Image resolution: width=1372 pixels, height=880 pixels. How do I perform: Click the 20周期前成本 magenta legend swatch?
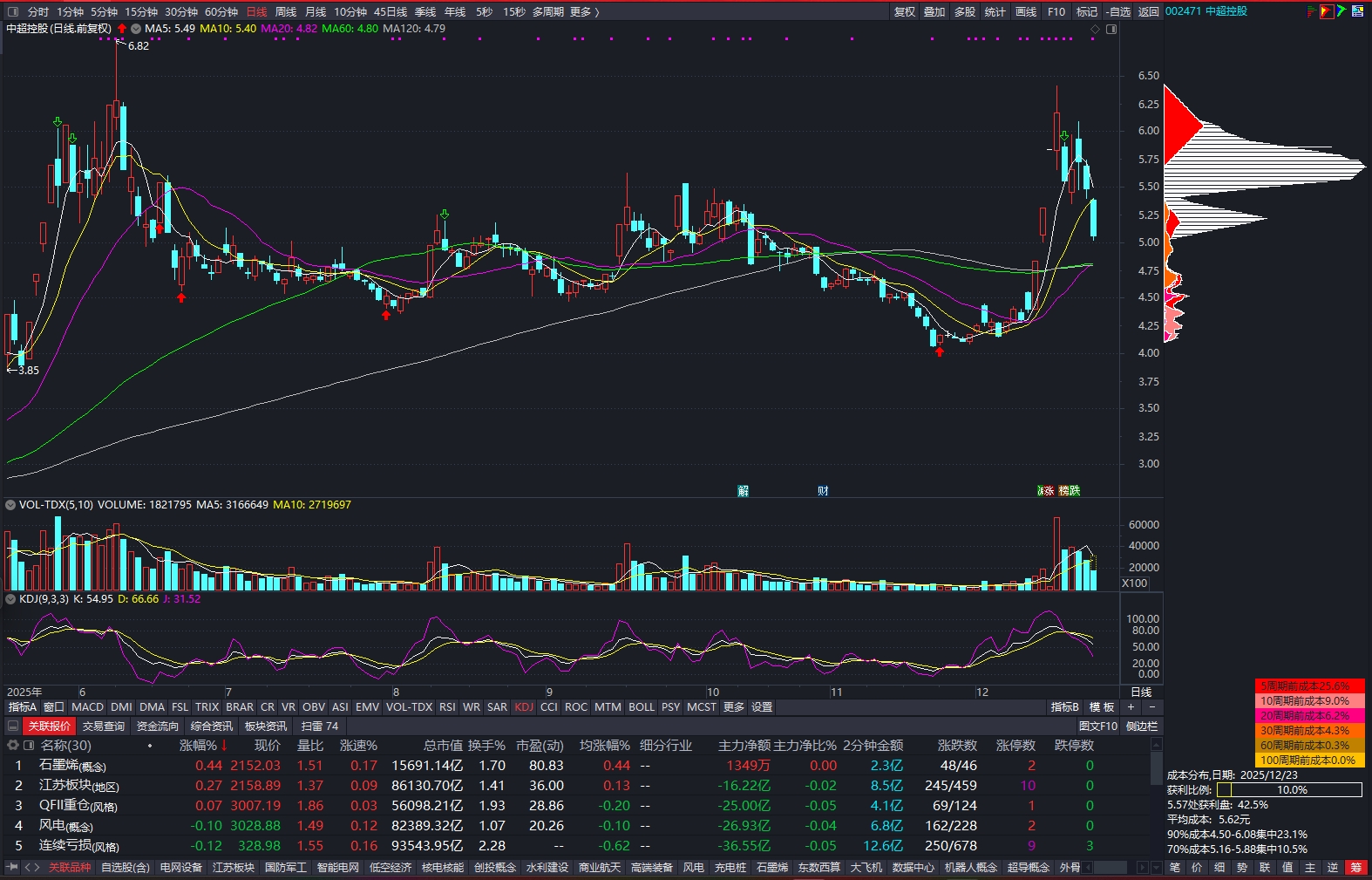click(1310, 716)
